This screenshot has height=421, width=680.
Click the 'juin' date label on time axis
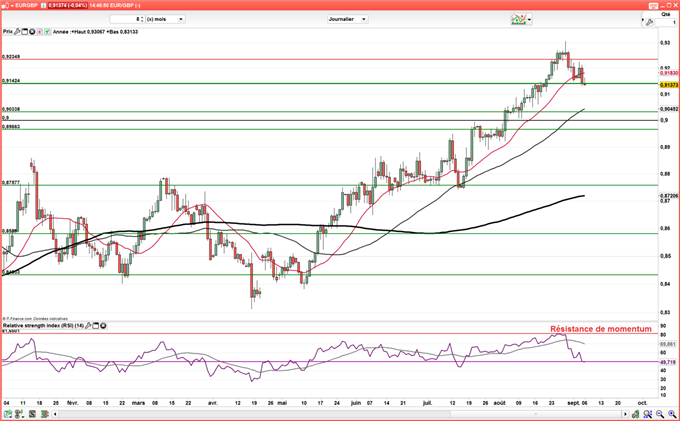356,403
